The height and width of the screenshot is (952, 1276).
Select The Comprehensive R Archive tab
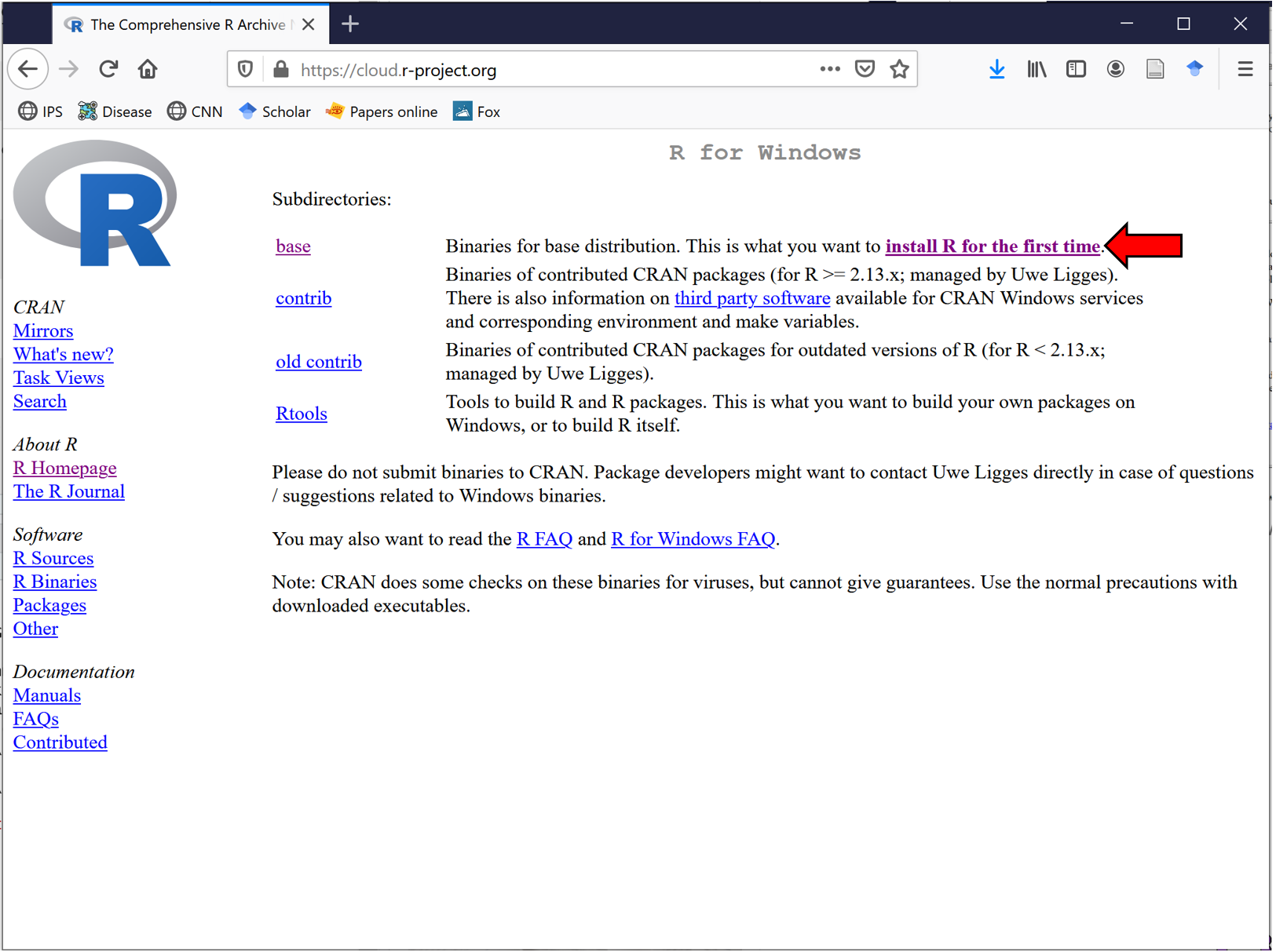(188, 24)
